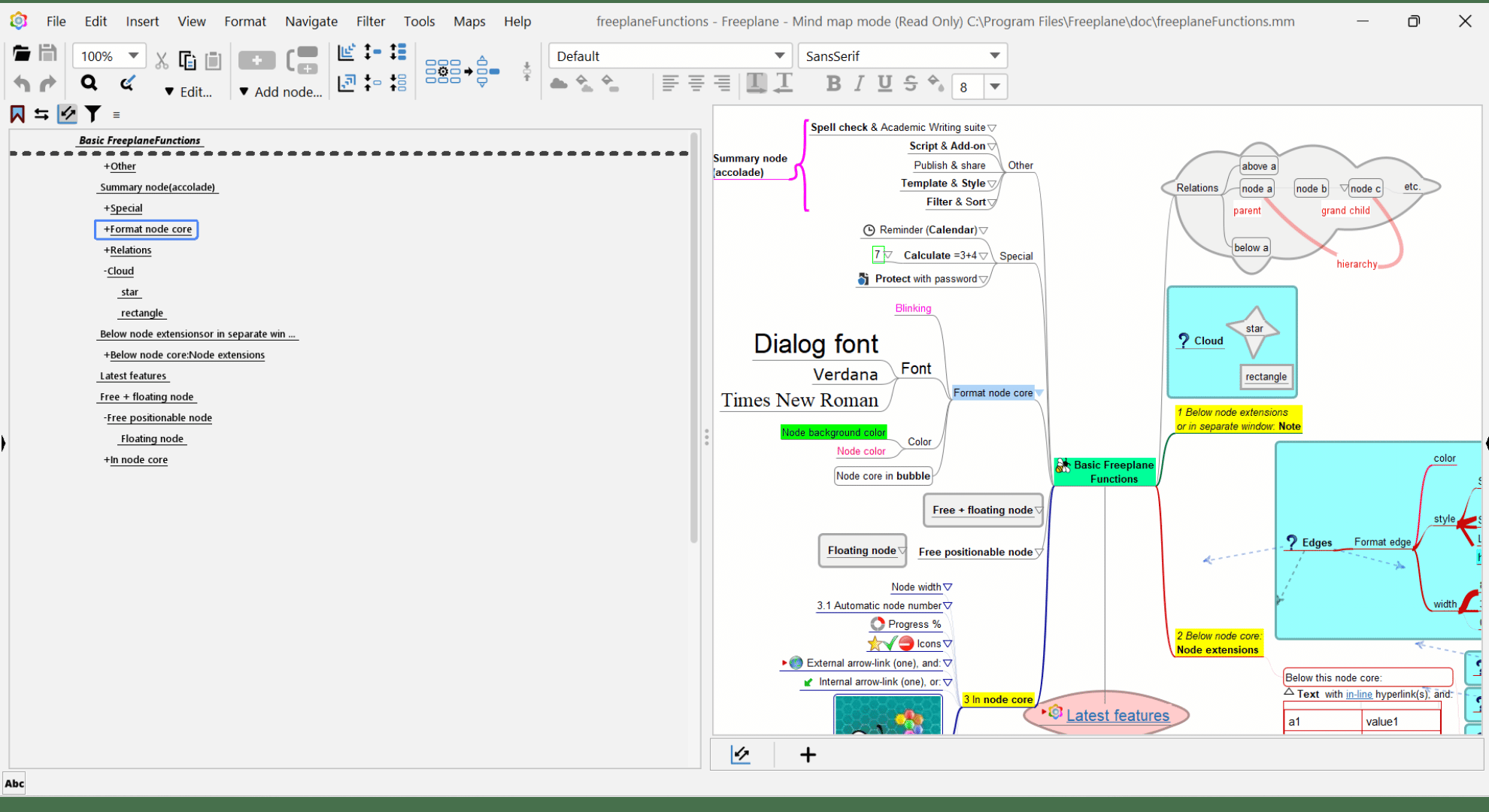Click the outline panel vertical scrollbar
1489x812 pixels.
(x=693, y=338)
